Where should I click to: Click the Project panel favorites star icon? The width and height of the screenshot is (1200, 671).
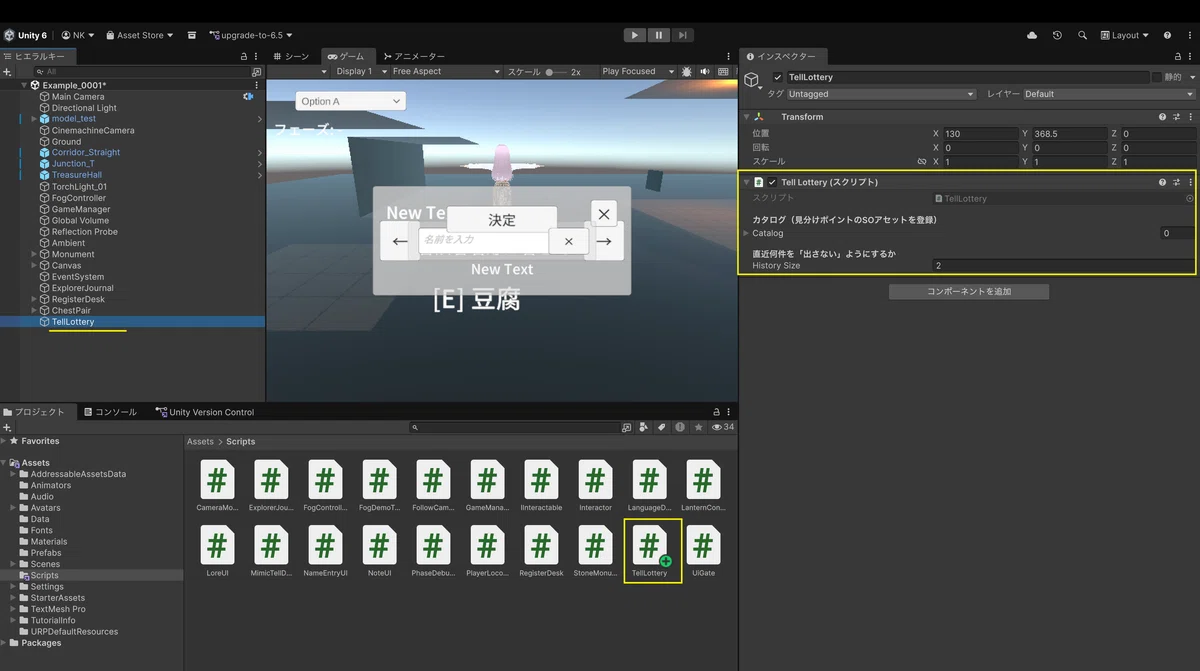click(x=697, y=427)
